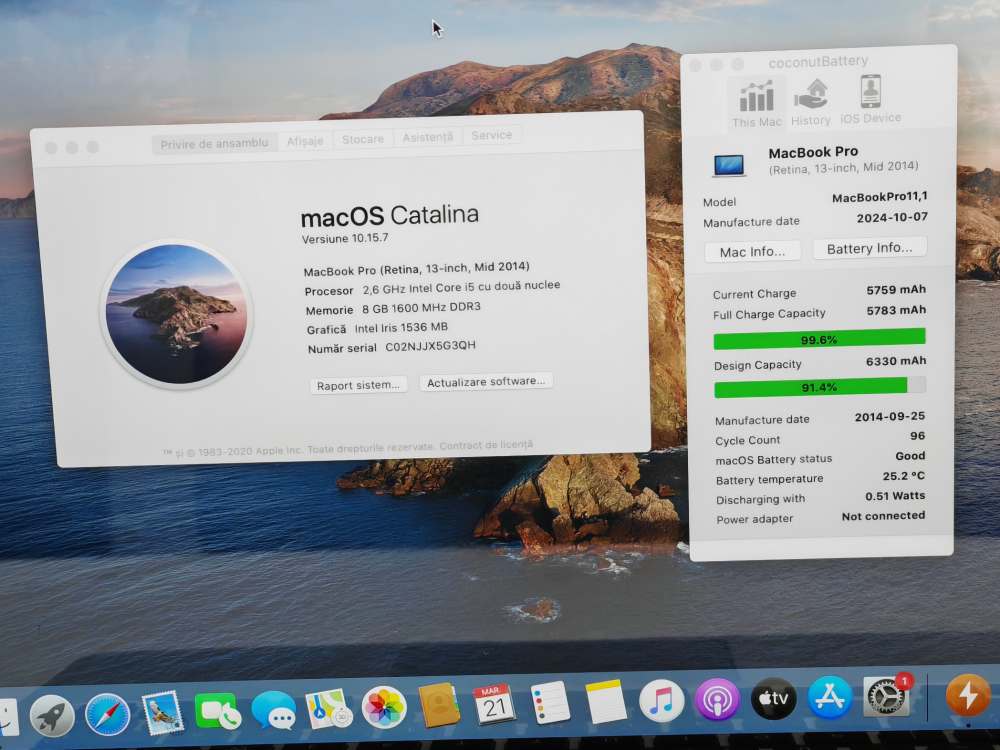Click the Procesor 2,6 GHz Intel Core i5 line
This screenshot has height=750, width=1000.
point(432,288)
